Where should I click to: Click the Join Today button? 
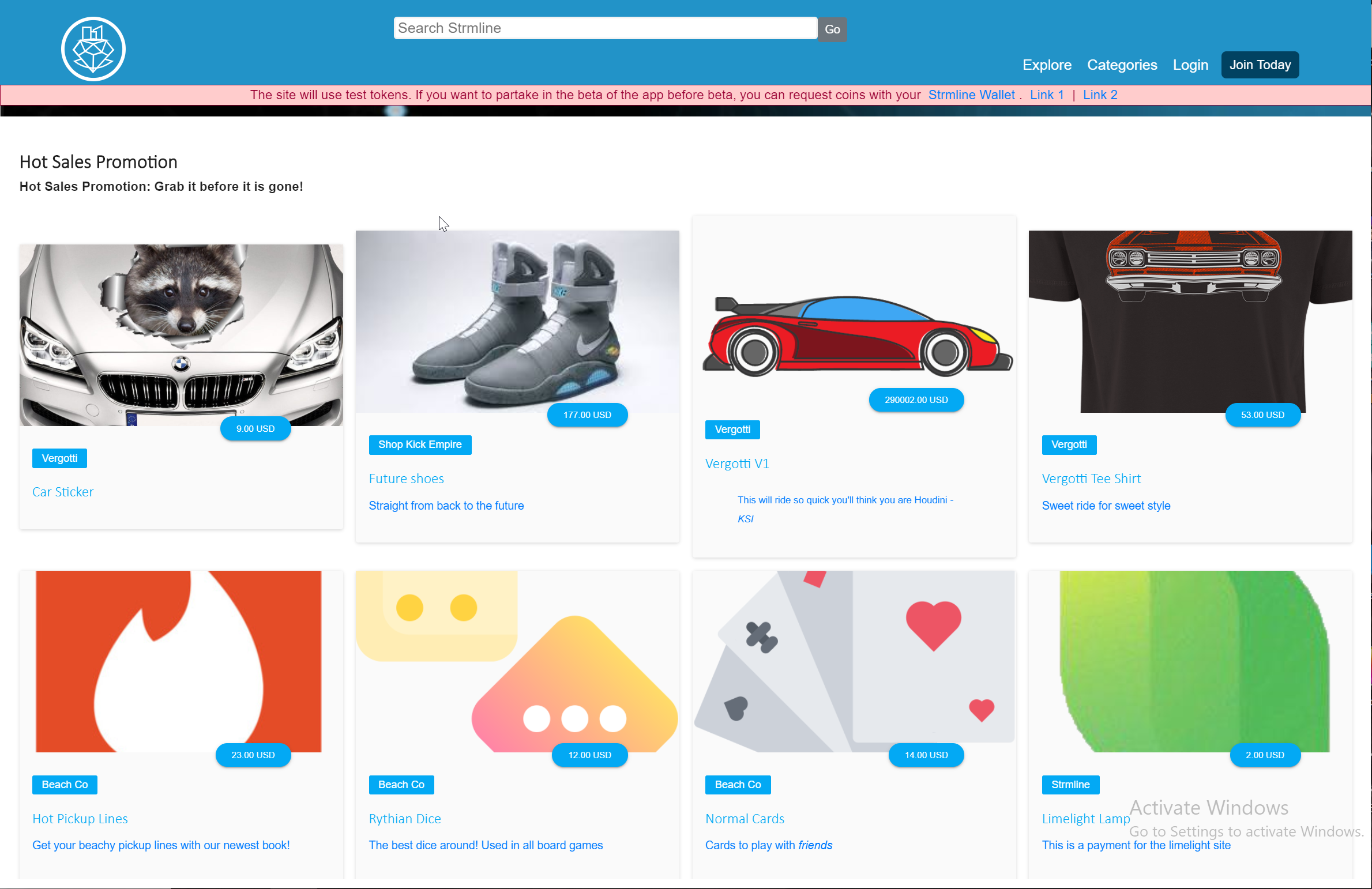(1260, 65)
